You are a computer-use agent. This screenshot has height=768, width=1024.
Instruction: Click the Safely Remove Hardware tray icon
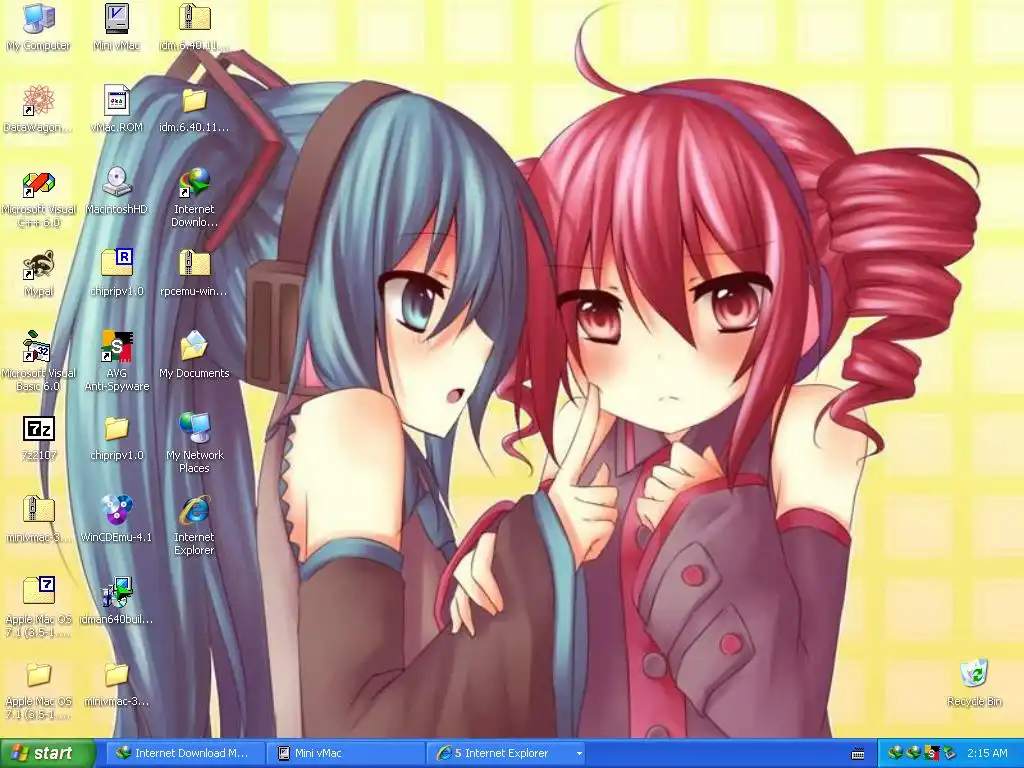[x=950, y=754]
